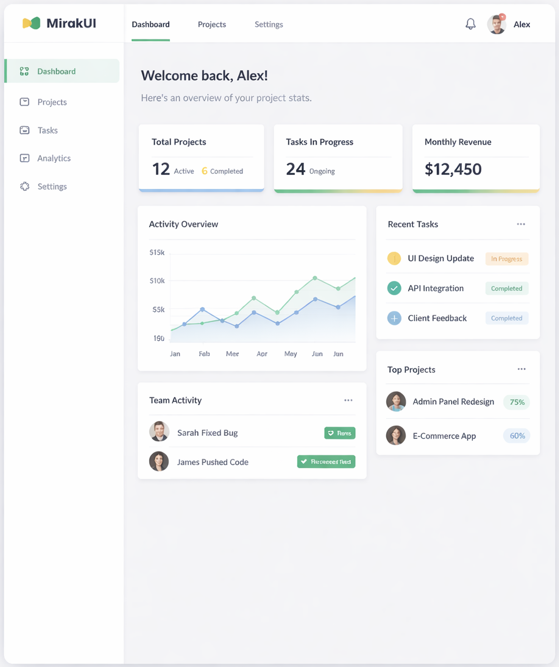This screenshot has height=667, width=559.
Task: Click the highest green point on the chart
Action: [x=315, y=278]
